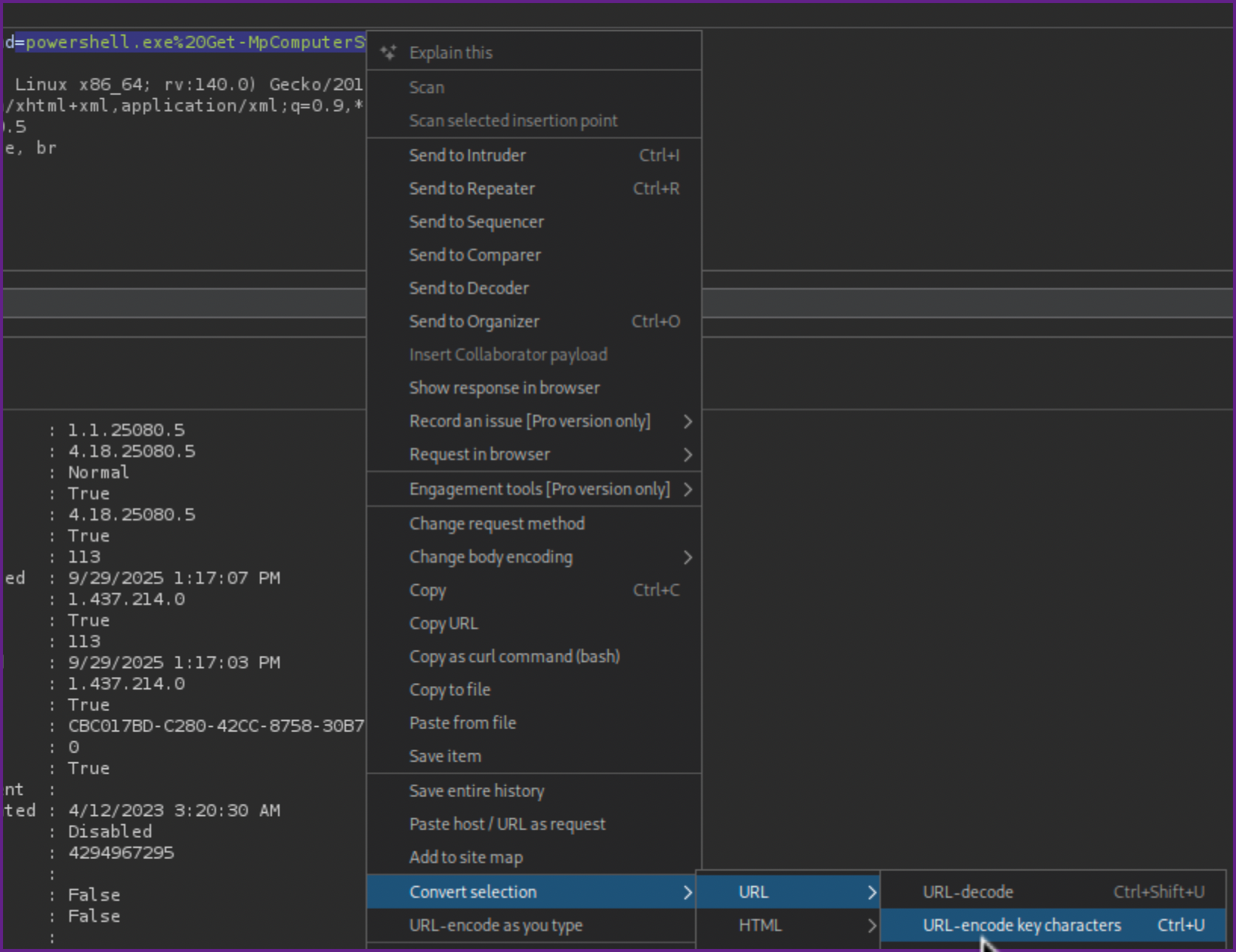The height and width of the screenshot is (952, 1236).
Task: Send selection to Comparer
Action: coord(474,255)
